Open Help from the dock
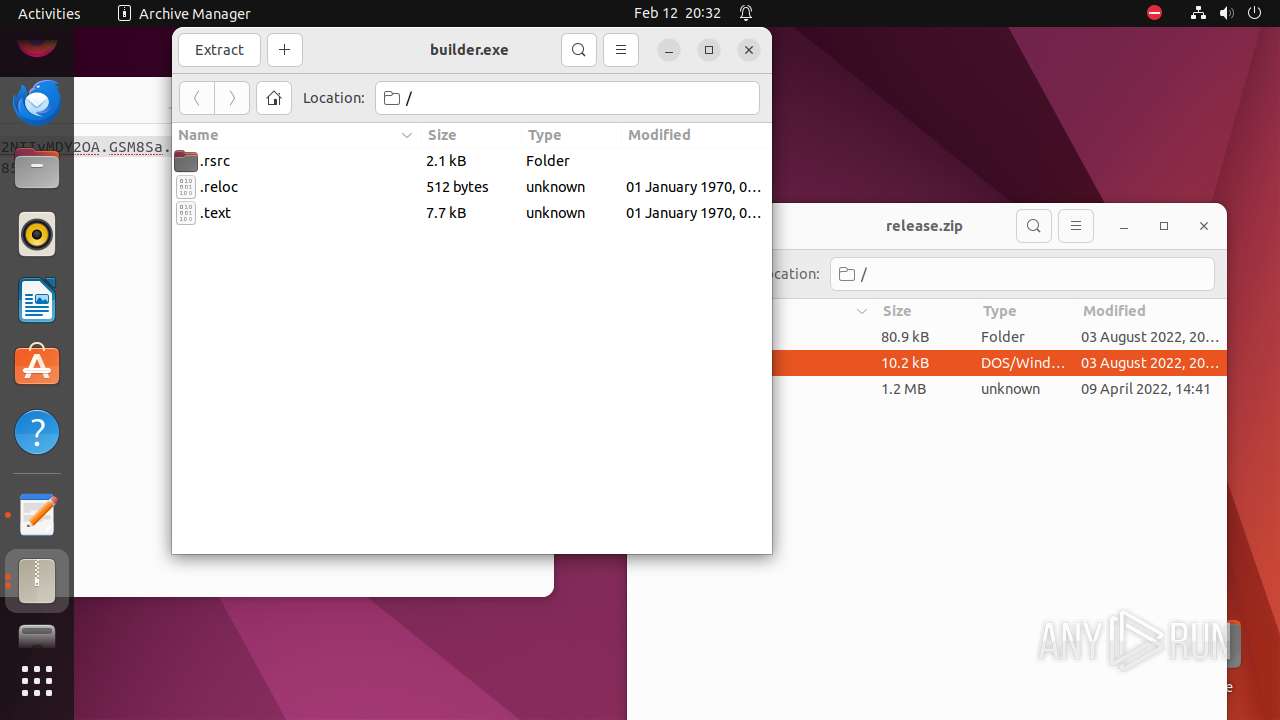Viewport: 1280px width, 720px height. pos(37,432)
